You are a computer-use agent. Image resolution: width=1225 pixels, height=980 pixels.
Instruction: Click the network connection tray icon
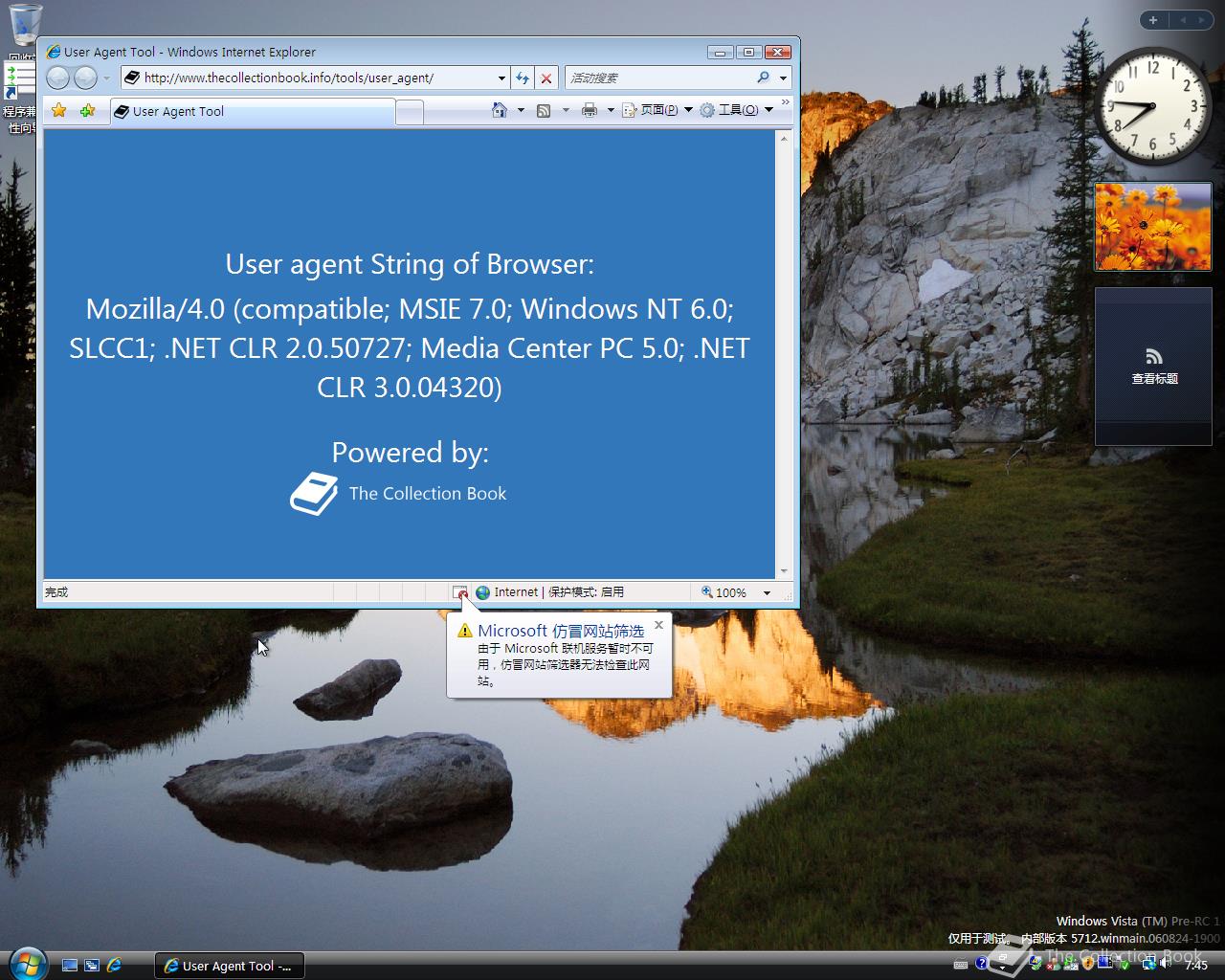tap(1148, 964)
